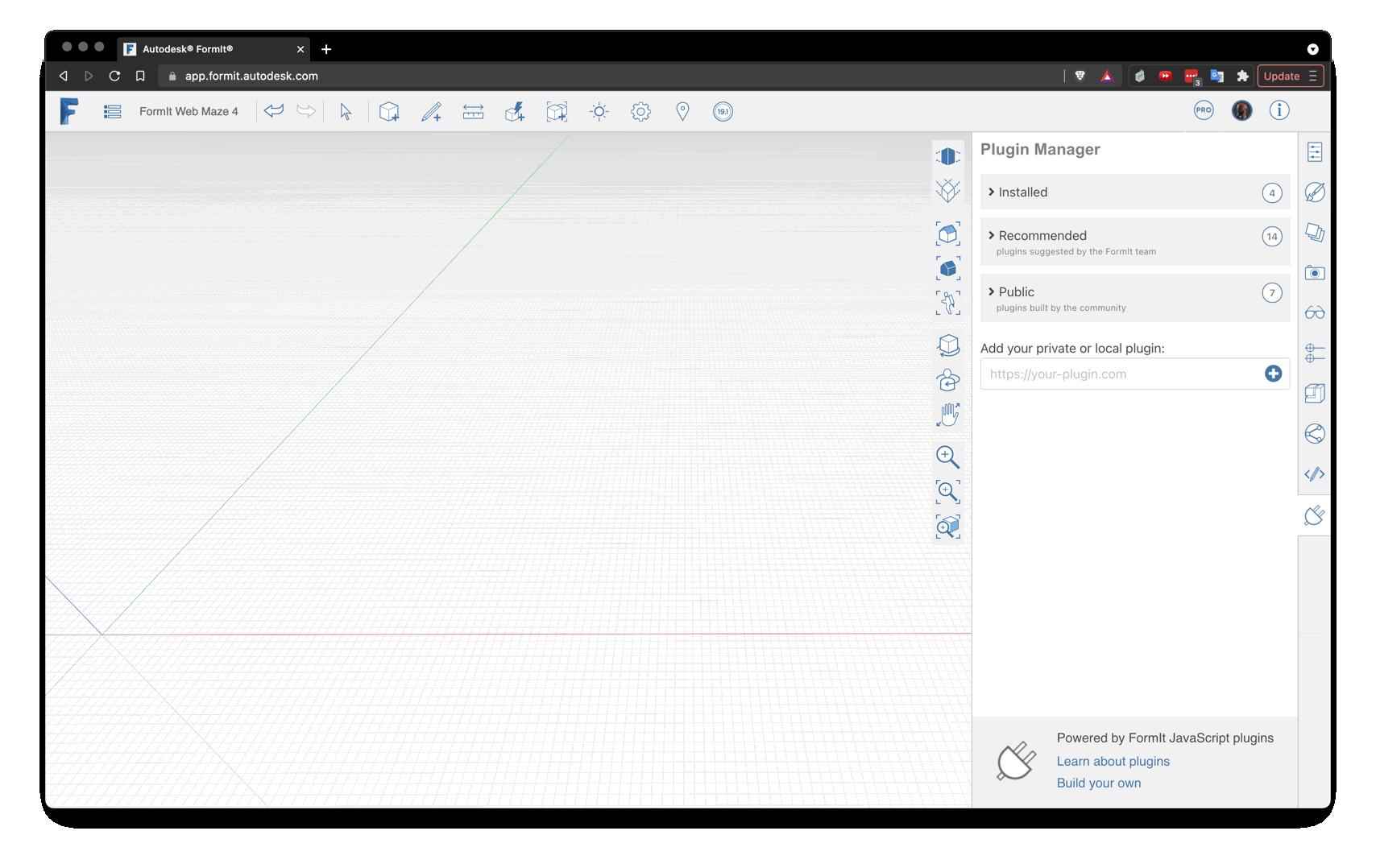Viewport: 1376px width, 868px height.
Task: Expand the Recommended plugins section
Action: coord(1042,236)
